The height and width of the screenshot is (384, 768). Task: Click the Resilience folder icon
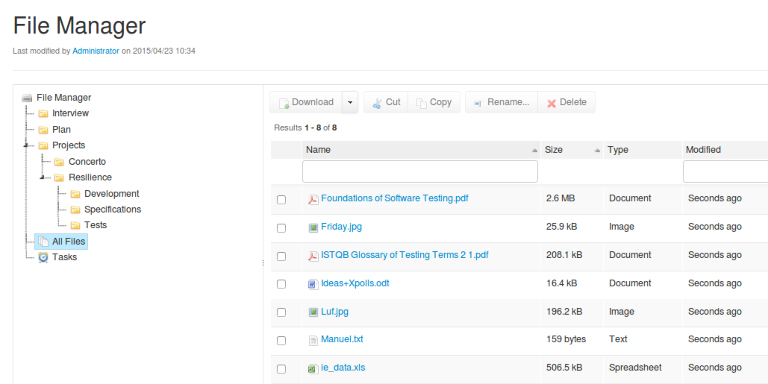pos(59,178)
